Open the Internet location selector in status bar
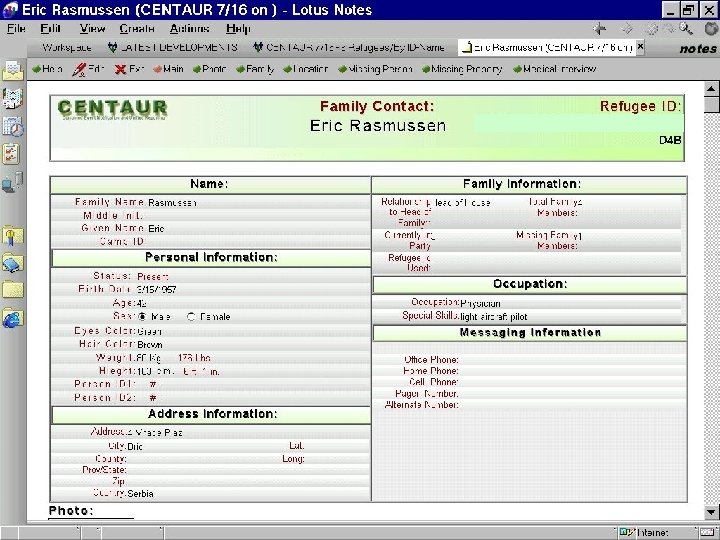Image resolution: width=720 pixels, height=540 pixels. pyautogui.click(x=656, y=532)
